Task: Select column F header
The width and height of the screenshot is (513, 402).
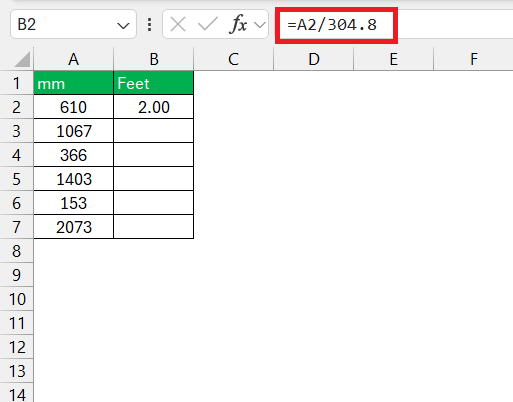Action: point(474,59)
